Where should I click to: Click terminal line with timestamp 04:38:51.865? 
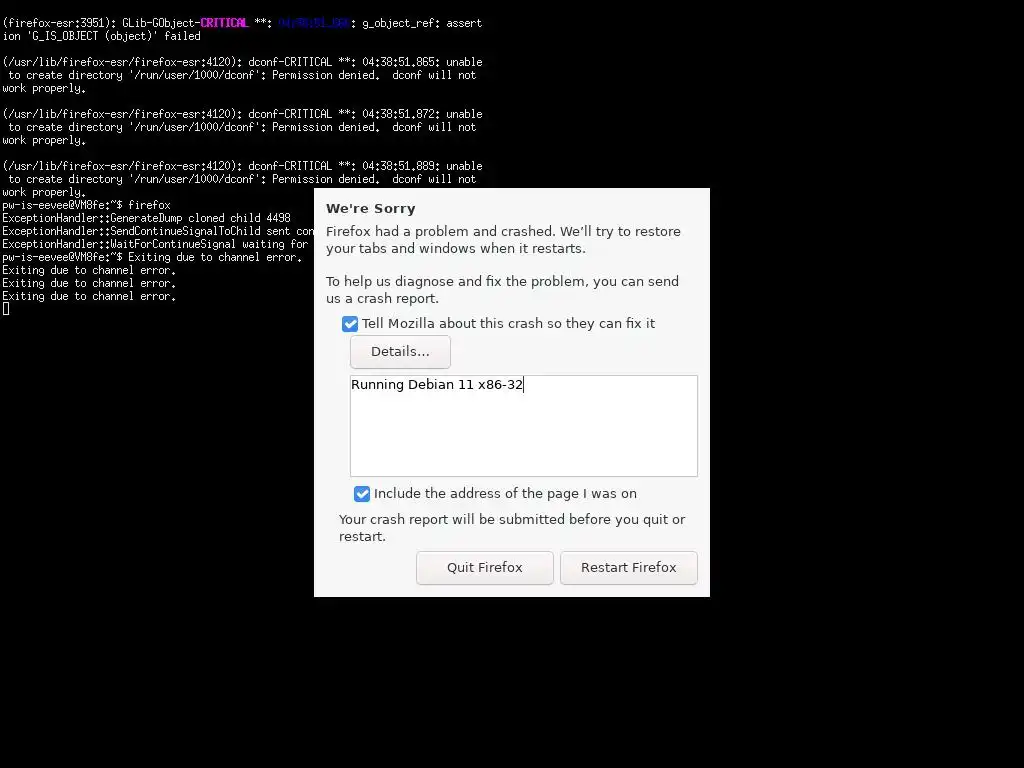point(242,62)
